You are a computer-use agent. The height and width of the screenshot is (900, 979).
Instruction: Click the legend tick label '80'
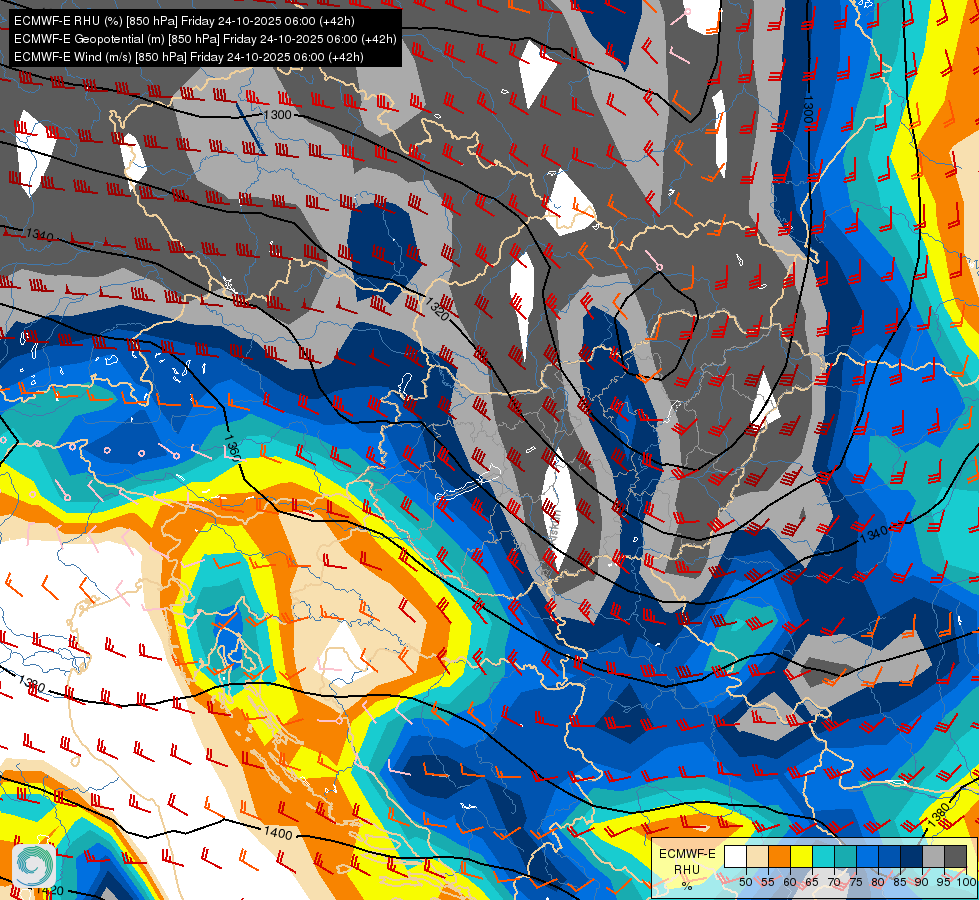878,882
